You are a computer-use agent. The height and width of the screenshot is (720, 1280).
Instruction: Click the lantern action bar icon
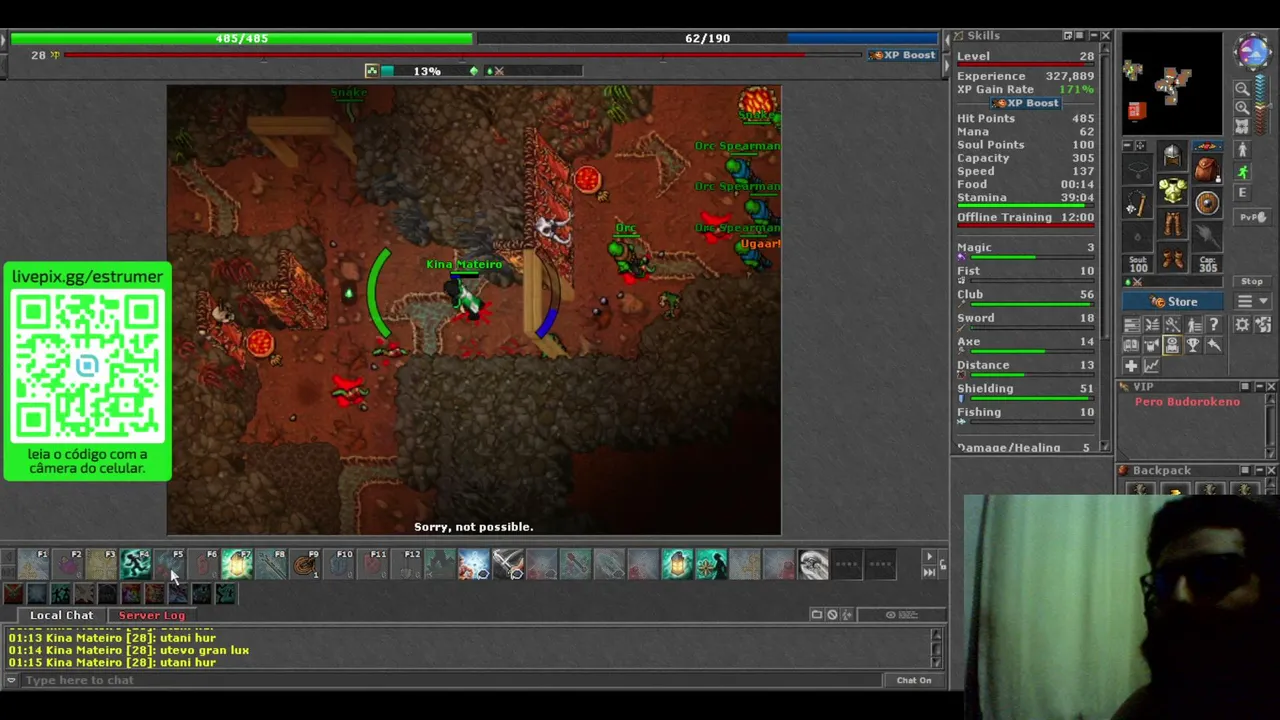(x=677, y=565)
